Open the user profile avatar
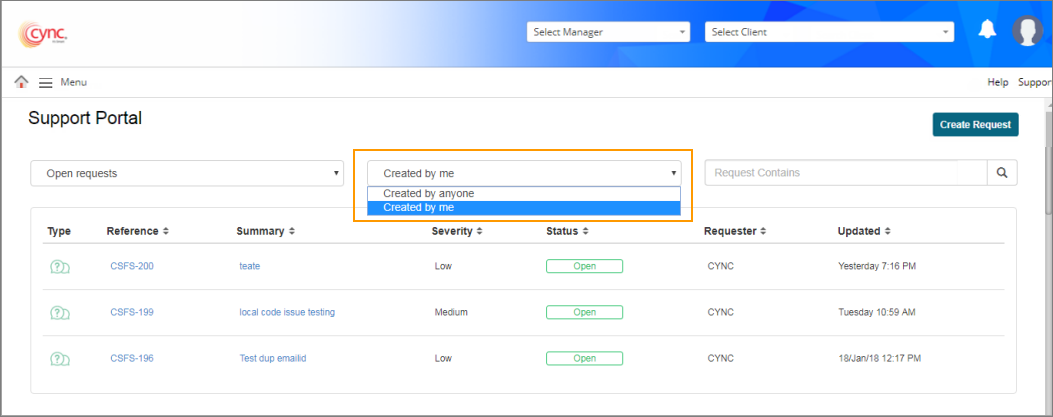The height and width of the screenshot is (417, 1053). click(x=1027, y=31)
